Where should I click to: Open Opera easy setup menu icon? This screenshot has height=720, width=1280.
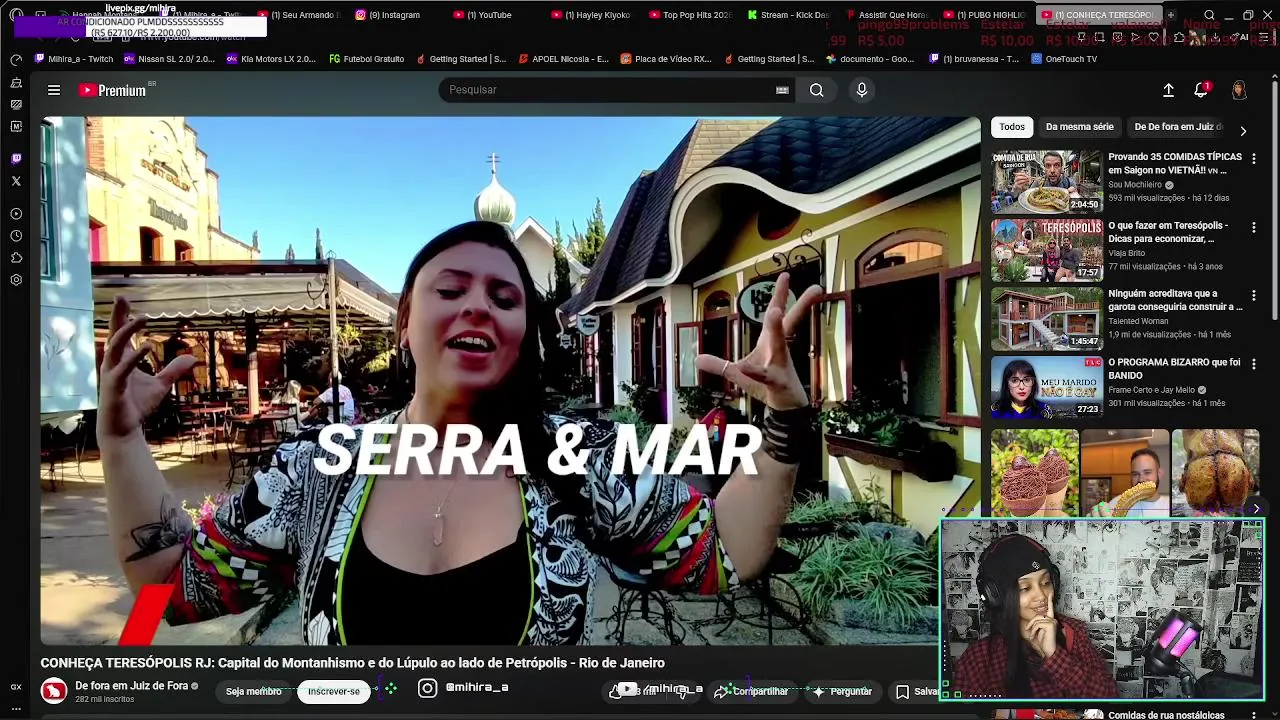(1265, 37)
